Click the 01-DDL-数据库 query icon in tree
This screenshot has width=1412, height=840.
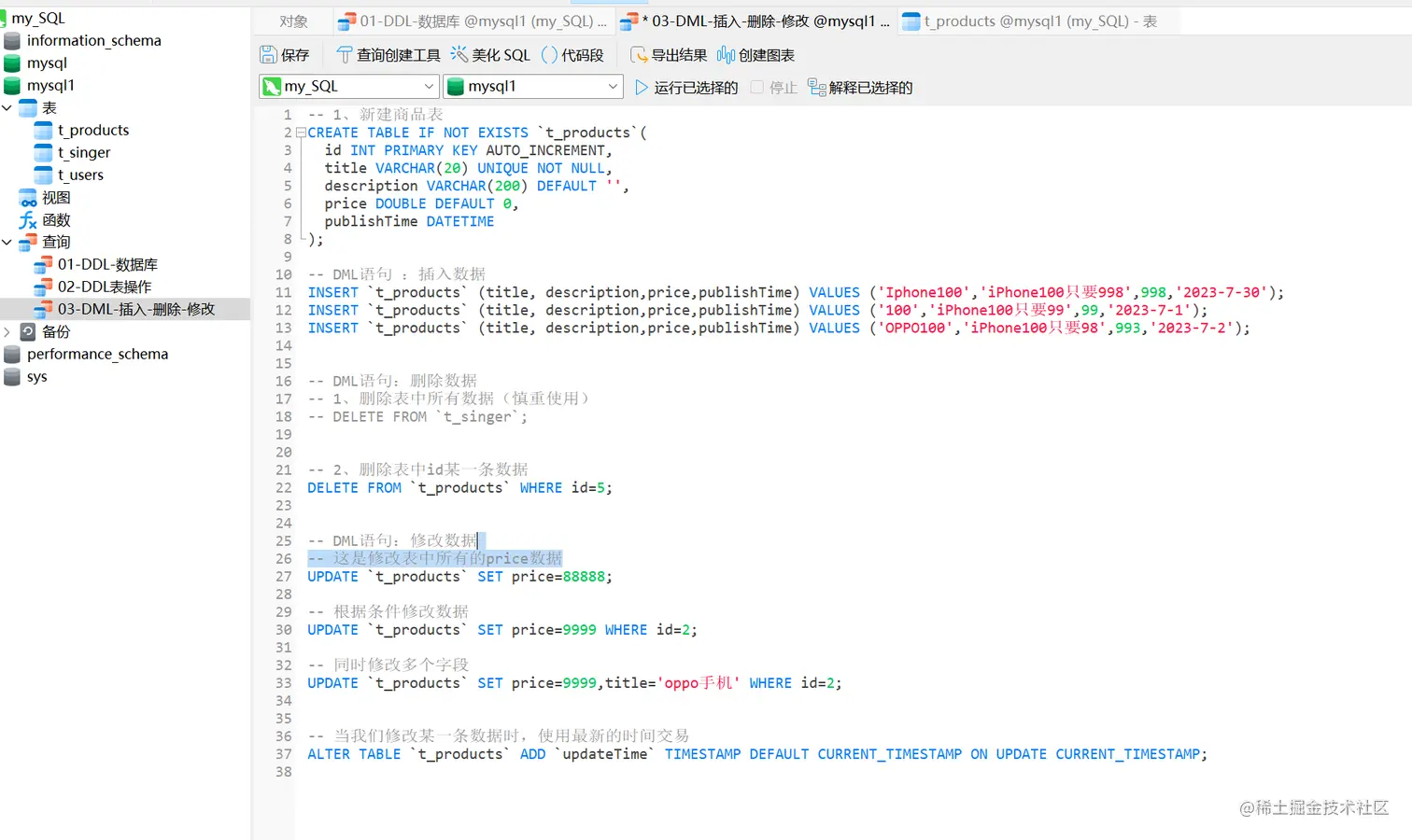pyautogui.click(x=43, y=264)
